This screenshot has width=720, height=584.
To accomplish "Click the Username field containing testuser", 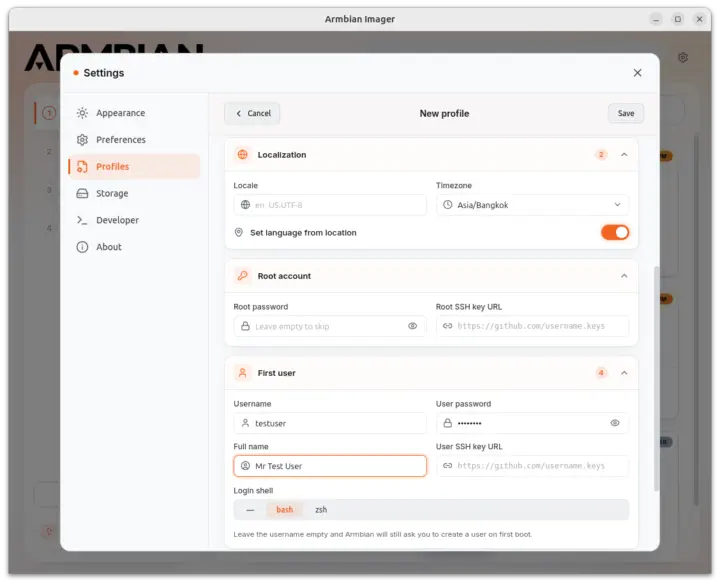I will tap(330, 423).
